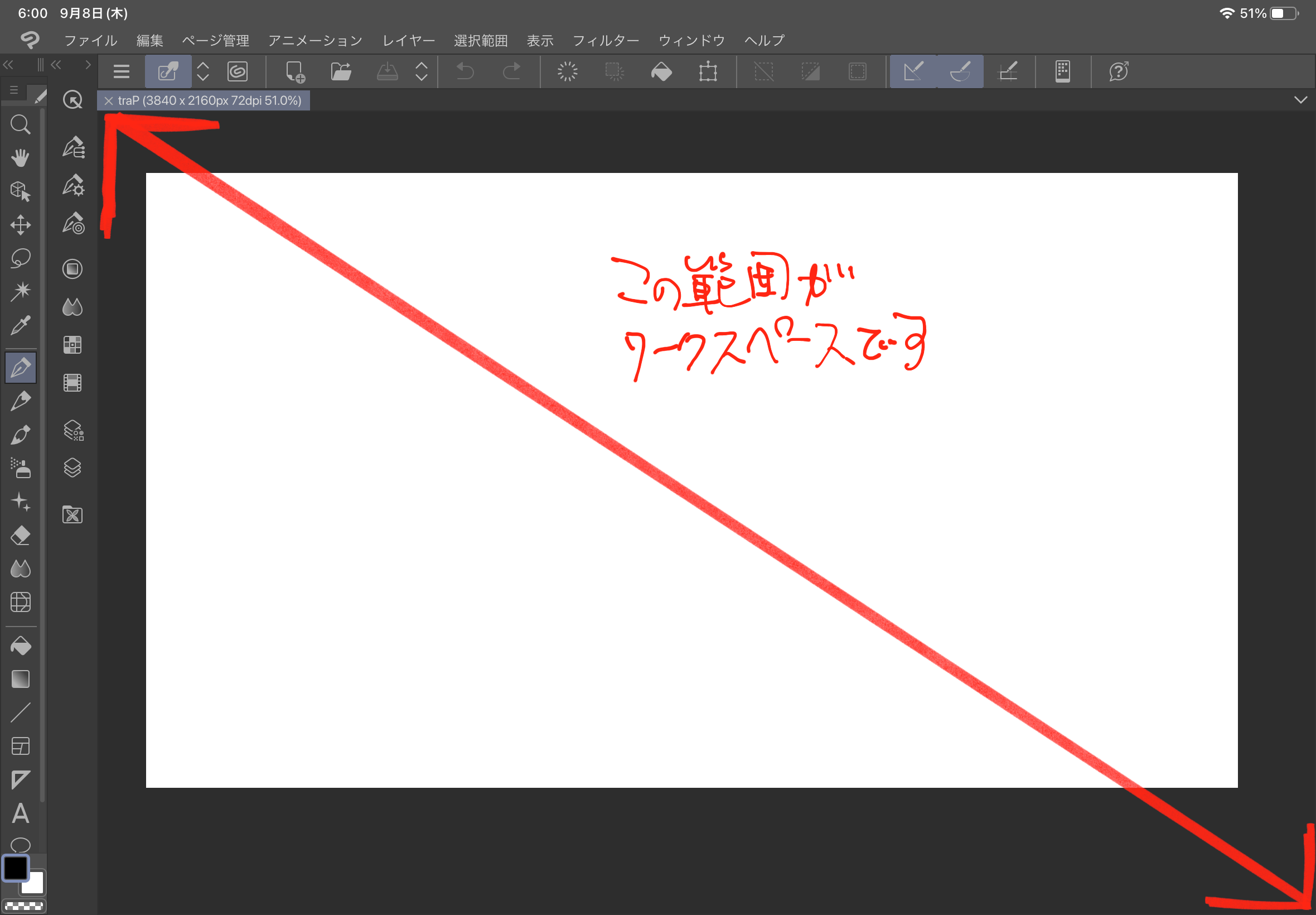
Task: Select the Eraser tool
Action: coord(21,535)
